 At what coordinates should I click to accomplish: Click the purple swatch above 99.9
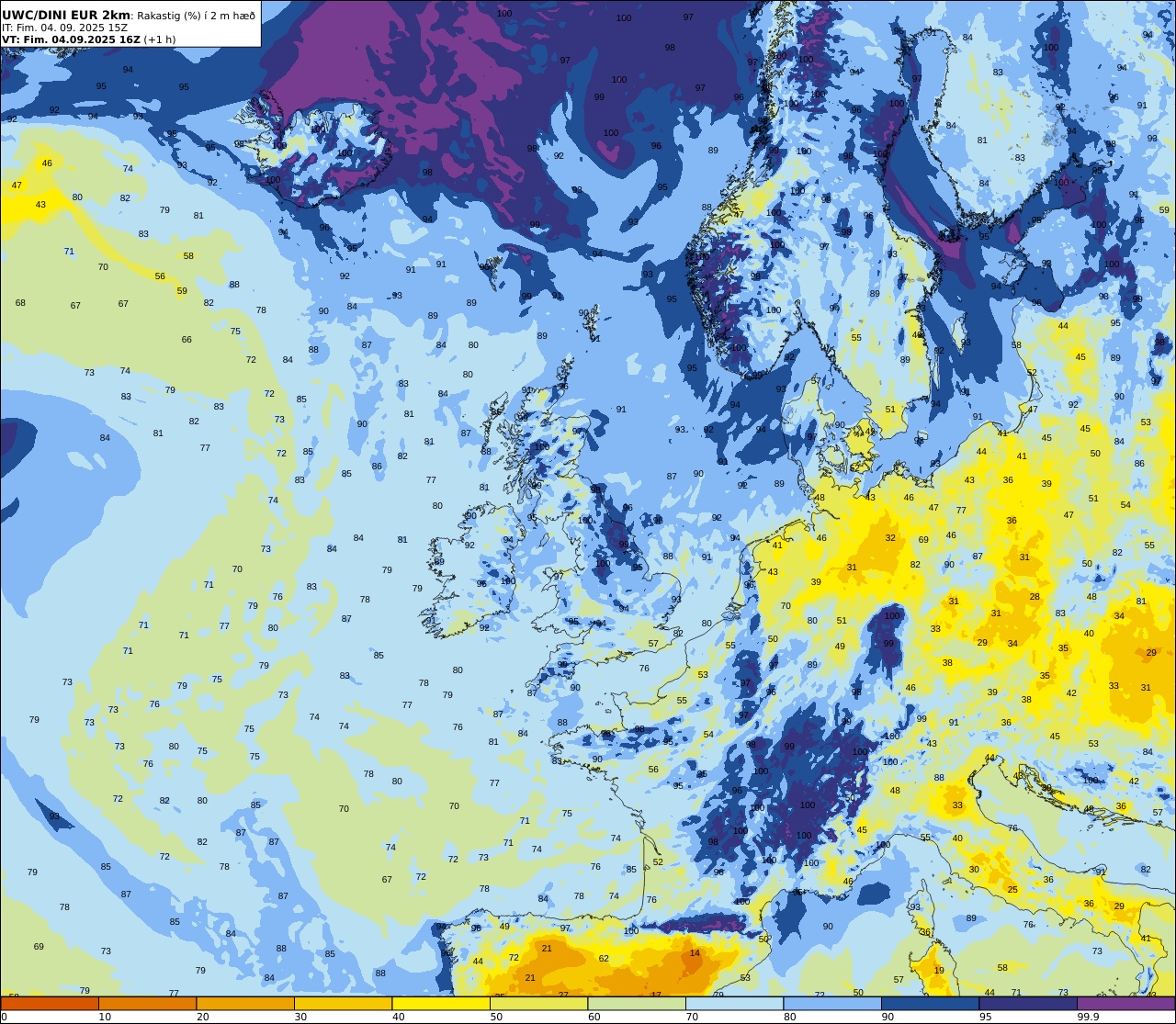tap(1125, 1004)
